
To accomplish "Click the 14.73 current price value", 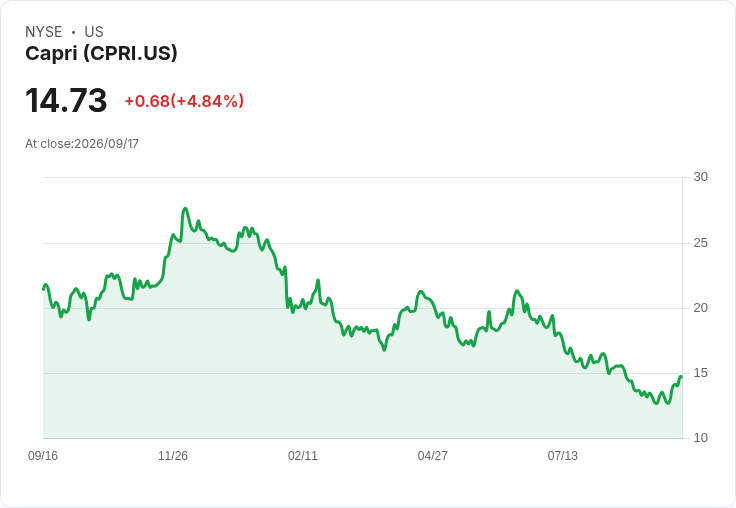I will [x=66, y=100].
